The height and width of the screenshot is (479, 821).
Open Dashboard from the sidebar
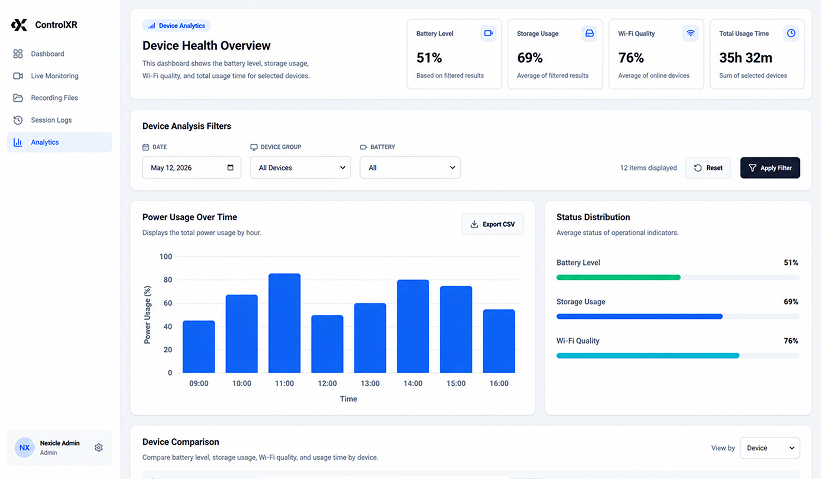point(59,53)
